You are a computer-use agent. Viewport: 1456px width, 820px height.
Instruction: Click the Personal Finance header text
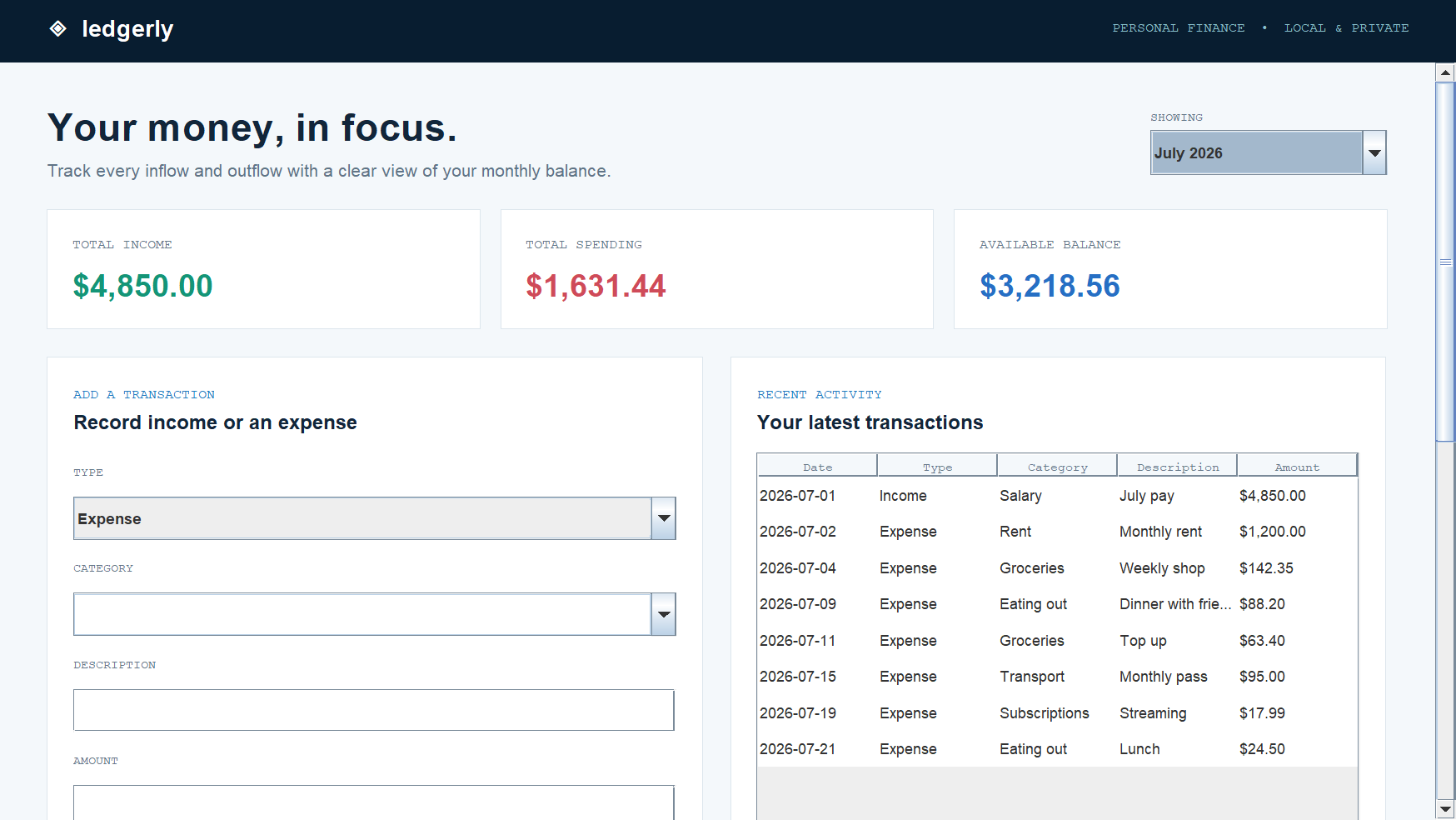pyautogui.click(x=1179, y=28)
